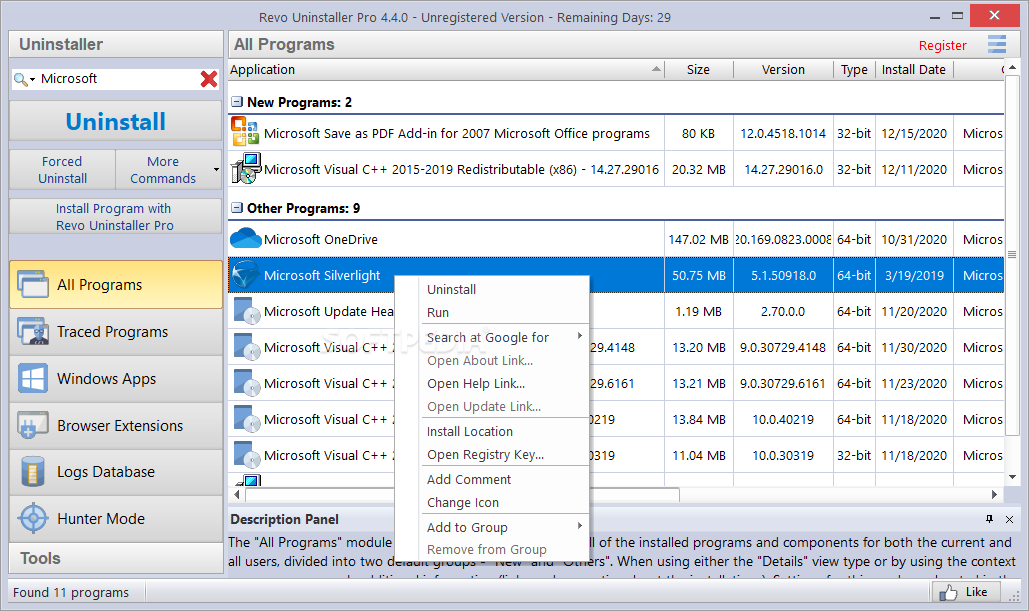Click horizontal scrollbar right arrow
The width and height of the screenshot is (1029, 611).
pos(994,494)
